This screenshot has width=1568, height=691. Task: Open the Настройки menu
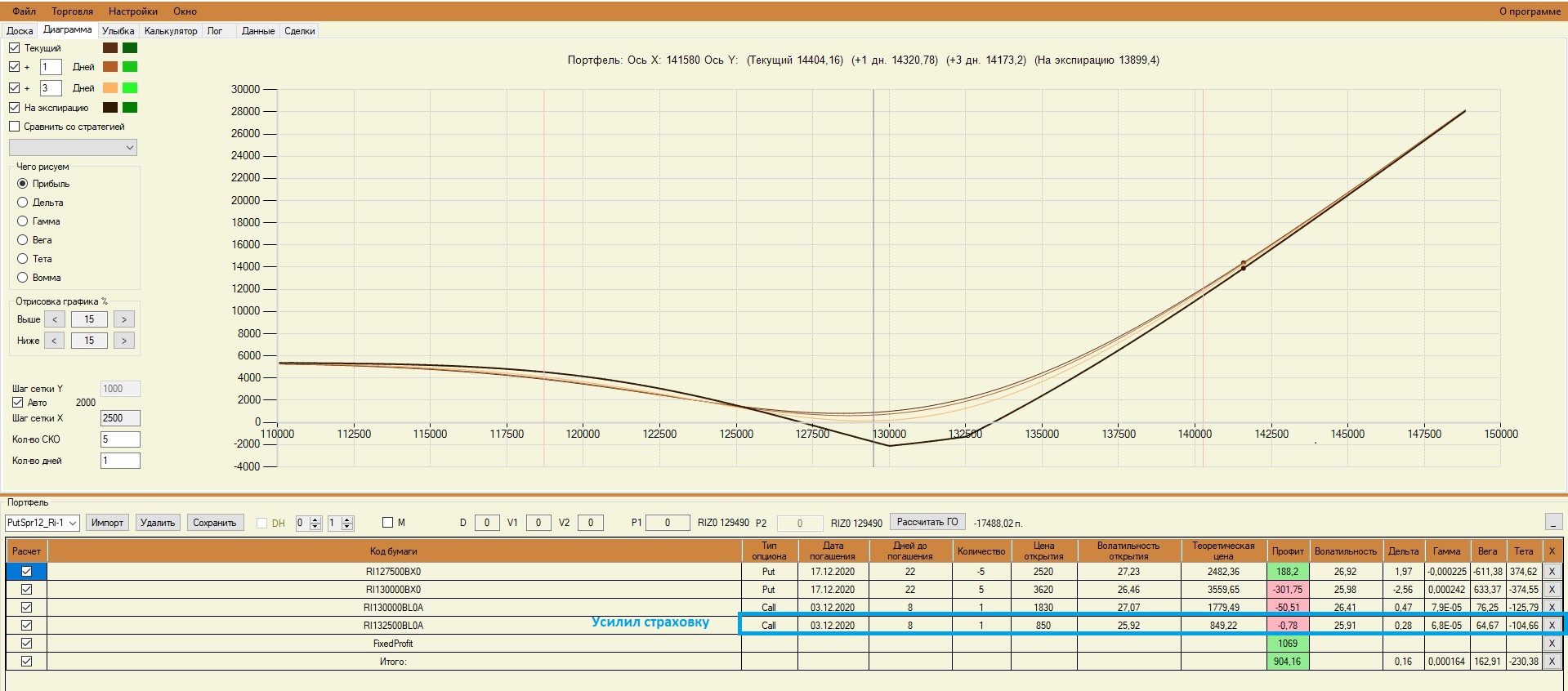point(133,11)
